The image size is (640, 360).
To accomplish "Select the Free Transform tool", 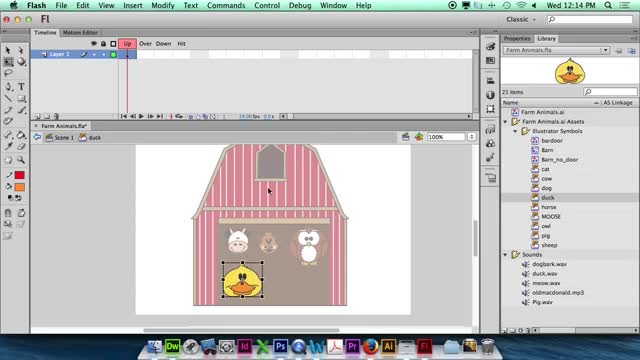I will [x=8, y=62].
